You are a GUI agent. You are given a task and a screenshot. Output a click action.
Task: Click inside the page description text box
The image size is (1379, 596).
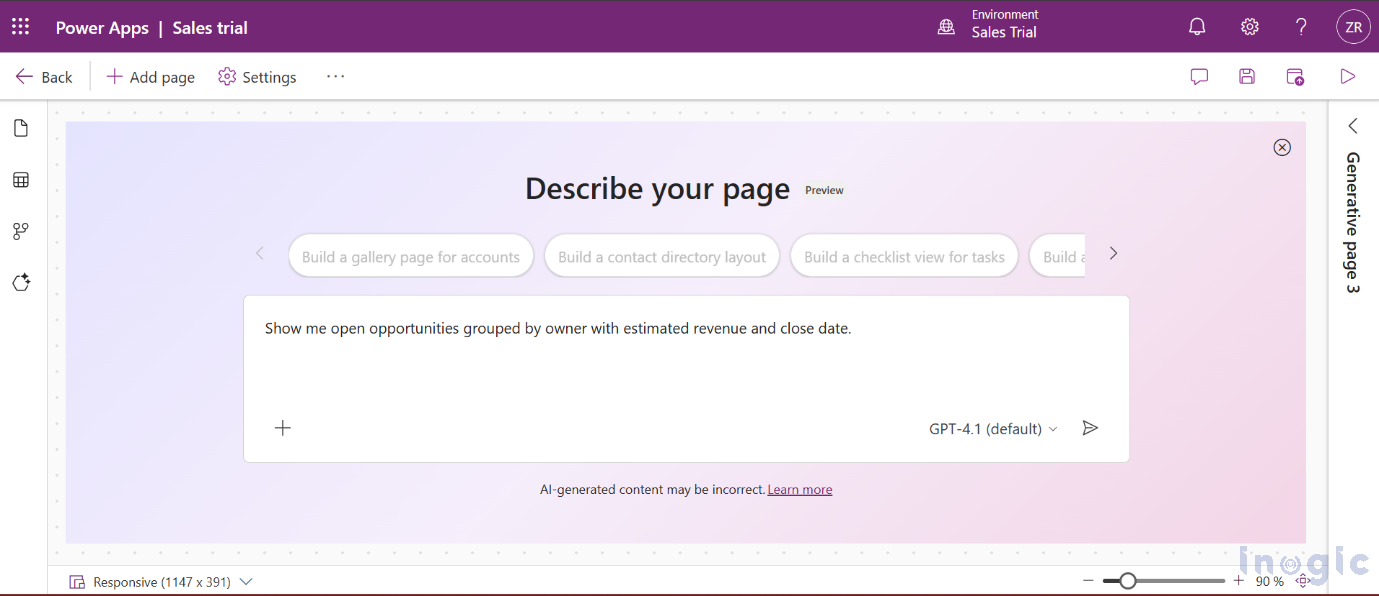[686, 360]
